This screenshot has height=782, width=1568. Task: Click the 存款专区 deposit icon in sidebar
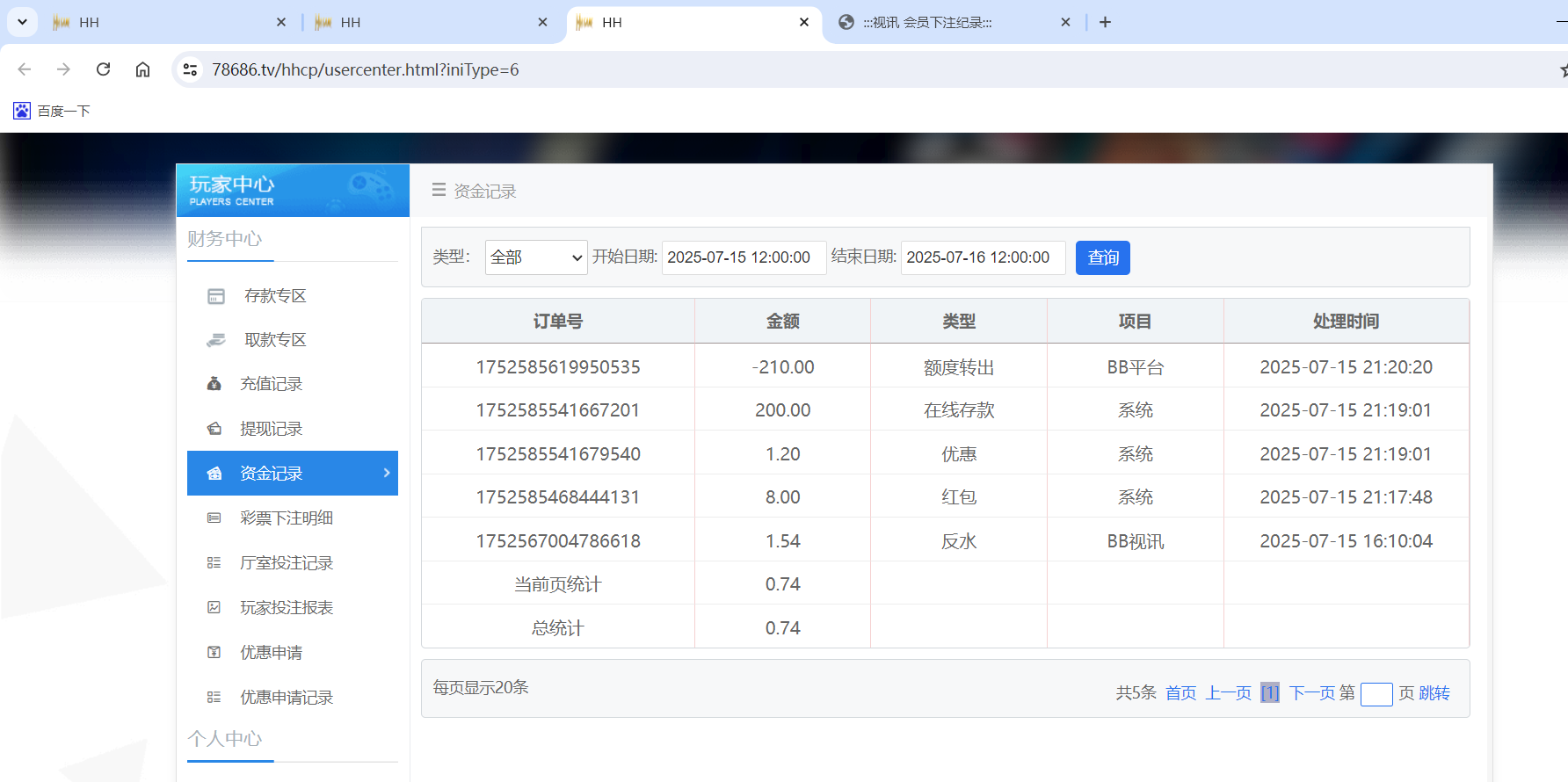pos(215,296)
